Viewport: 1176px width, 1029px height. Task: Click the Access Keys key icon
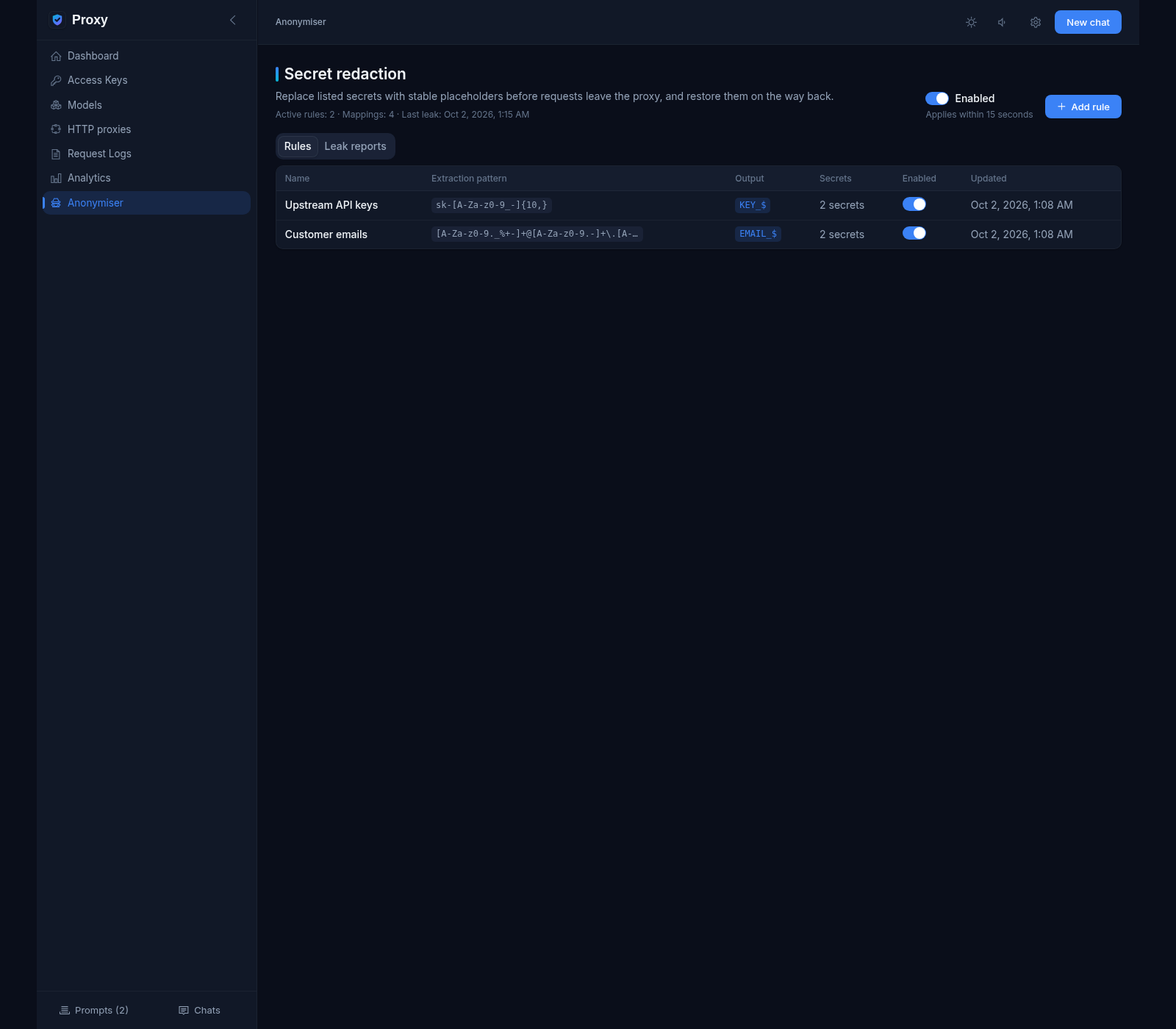(x=56, y=80)
